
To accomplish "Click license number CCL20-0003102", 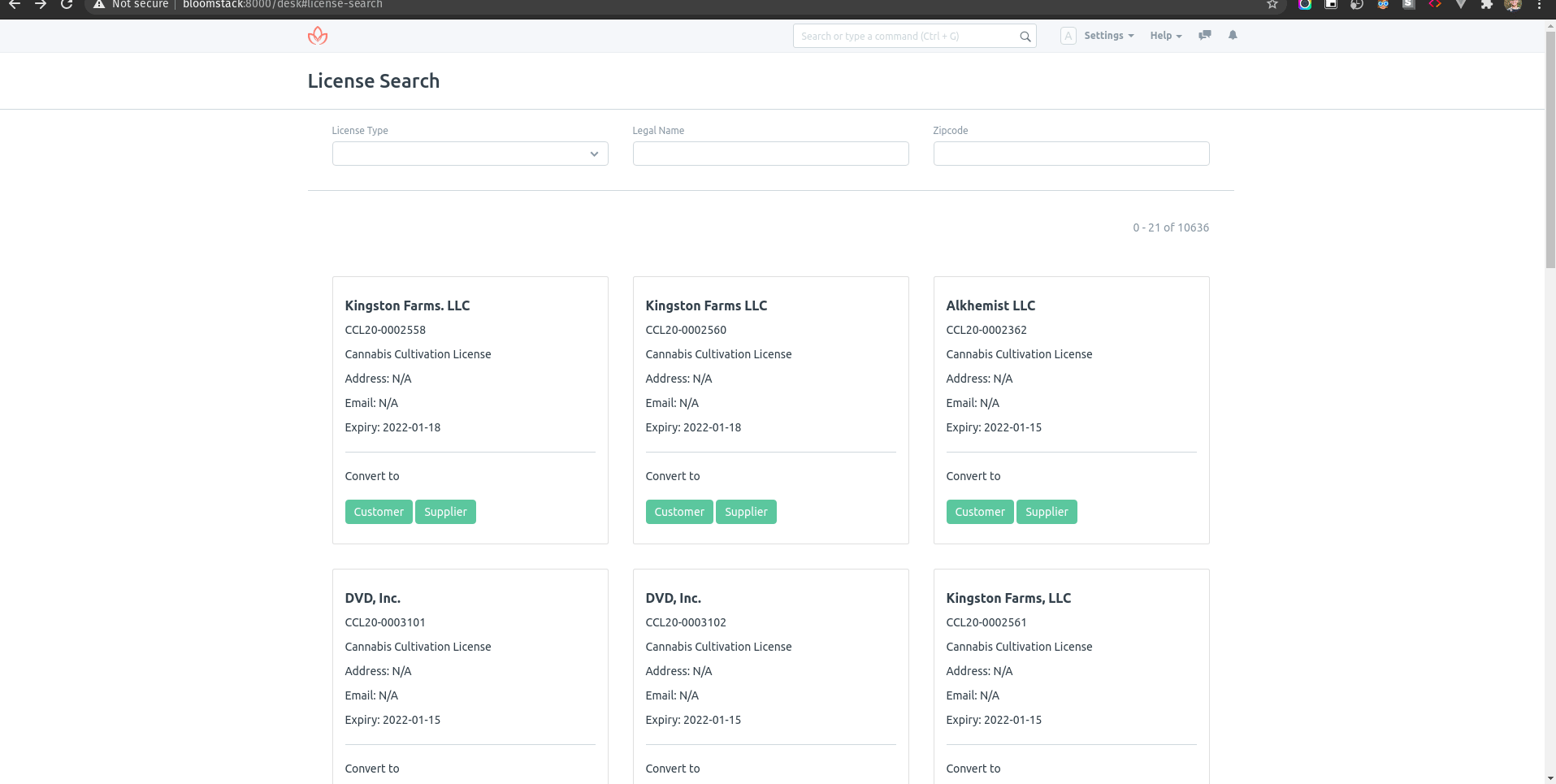I will 686,622.
